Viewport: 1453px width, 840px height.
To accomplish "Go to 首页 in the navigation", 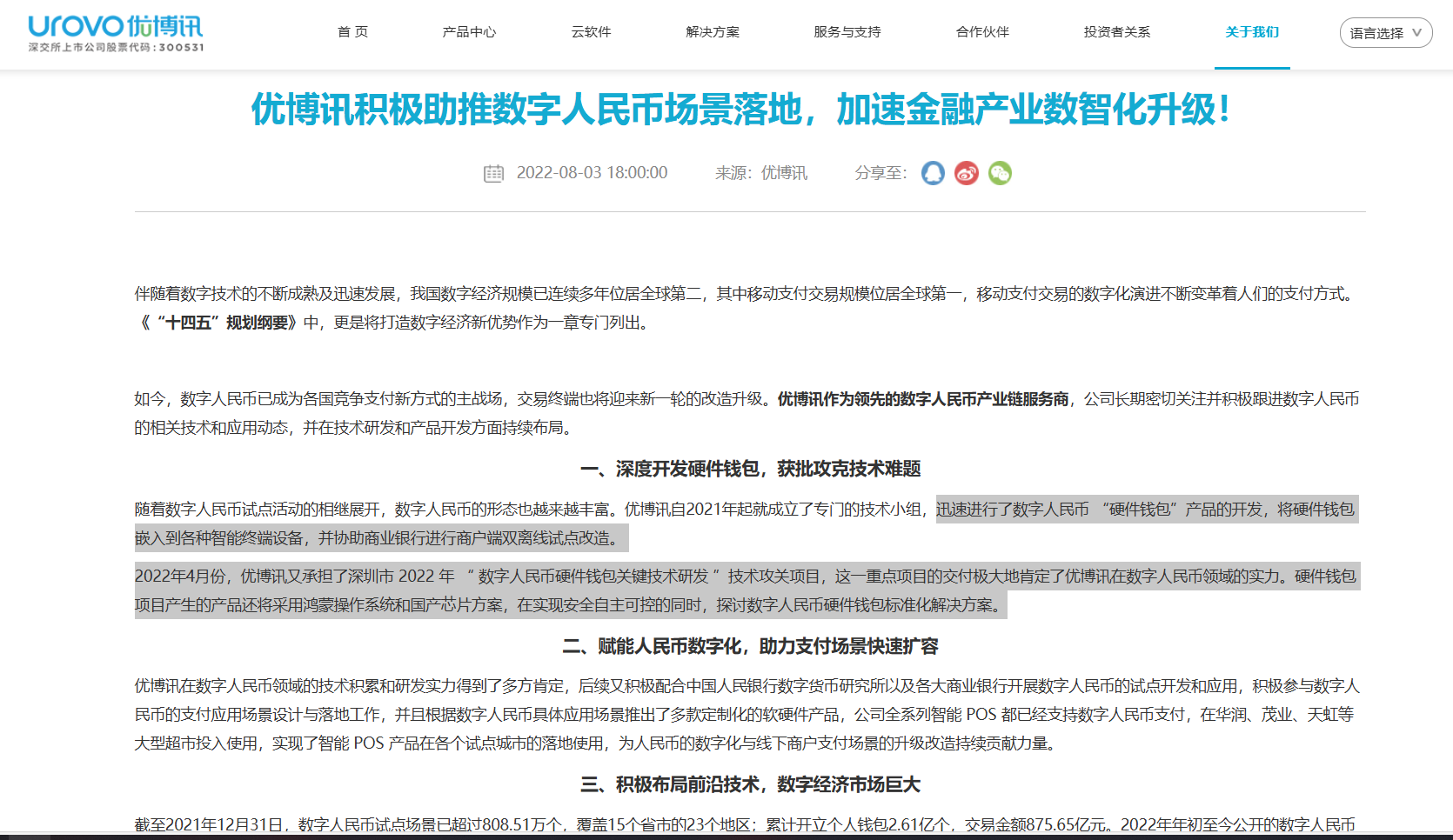I will click(353, 32).
